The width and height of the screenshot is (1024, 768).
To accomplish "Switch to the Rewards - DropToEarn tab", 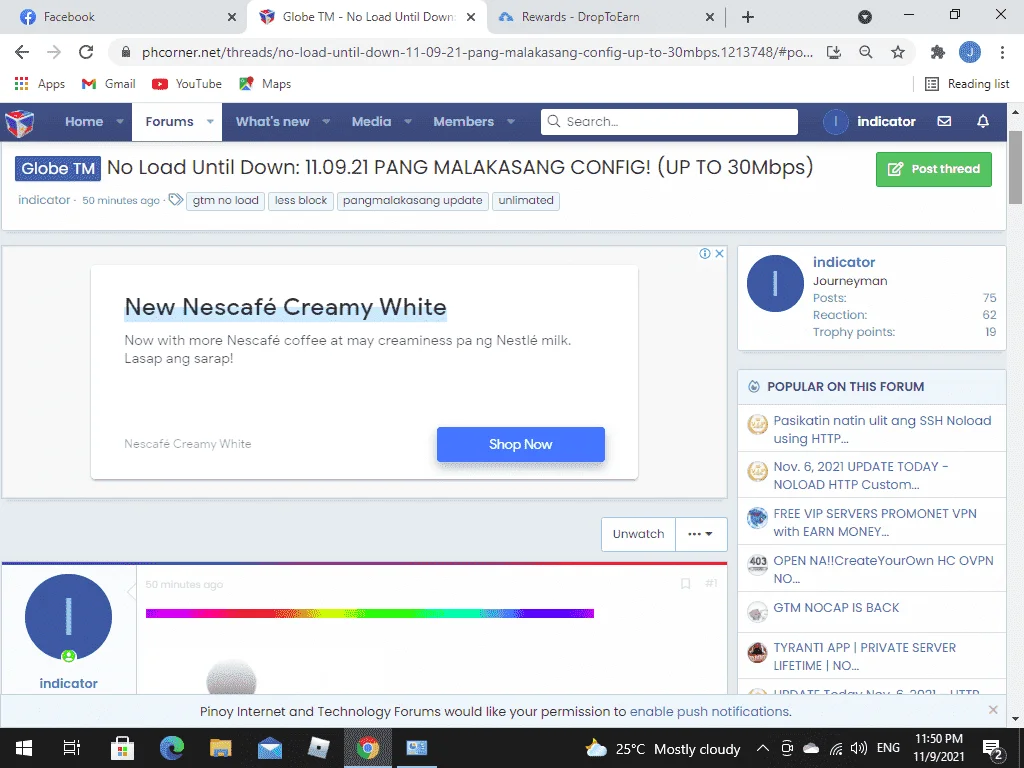I will click(x=605, y=17).
